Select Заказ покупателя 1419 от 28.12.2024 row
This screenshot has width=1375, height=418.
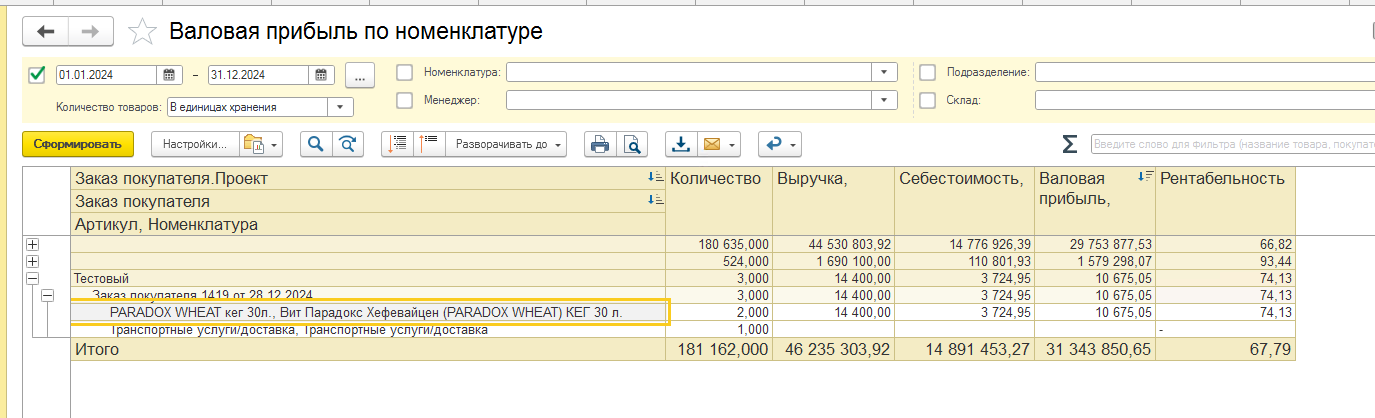[x=368, y=295]
